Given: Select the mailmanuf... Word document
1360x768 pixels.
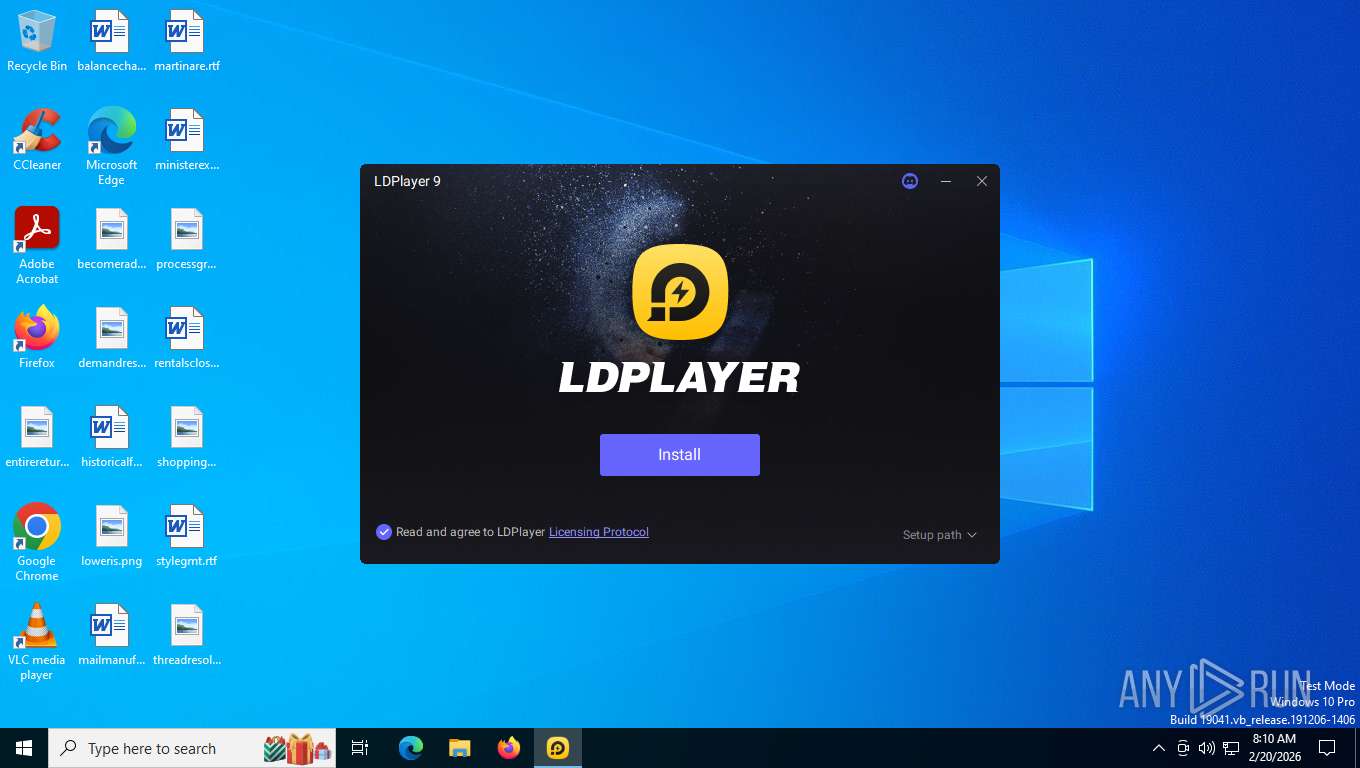Looking at the screenshot, I should point(111,635).
